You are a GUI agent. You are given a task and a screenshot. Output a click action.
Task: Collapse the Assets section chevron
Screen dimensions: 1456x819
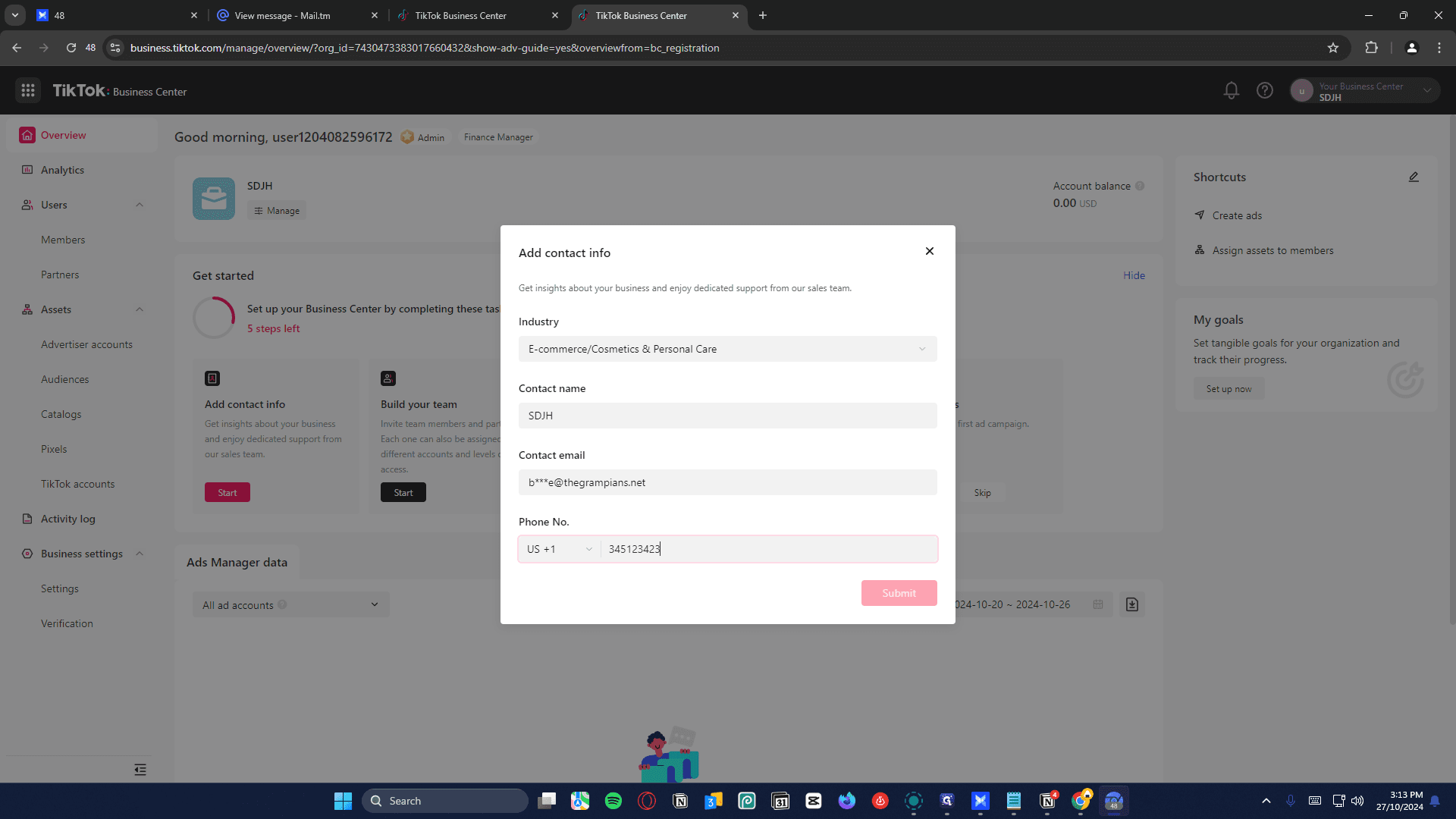[140, 309]
